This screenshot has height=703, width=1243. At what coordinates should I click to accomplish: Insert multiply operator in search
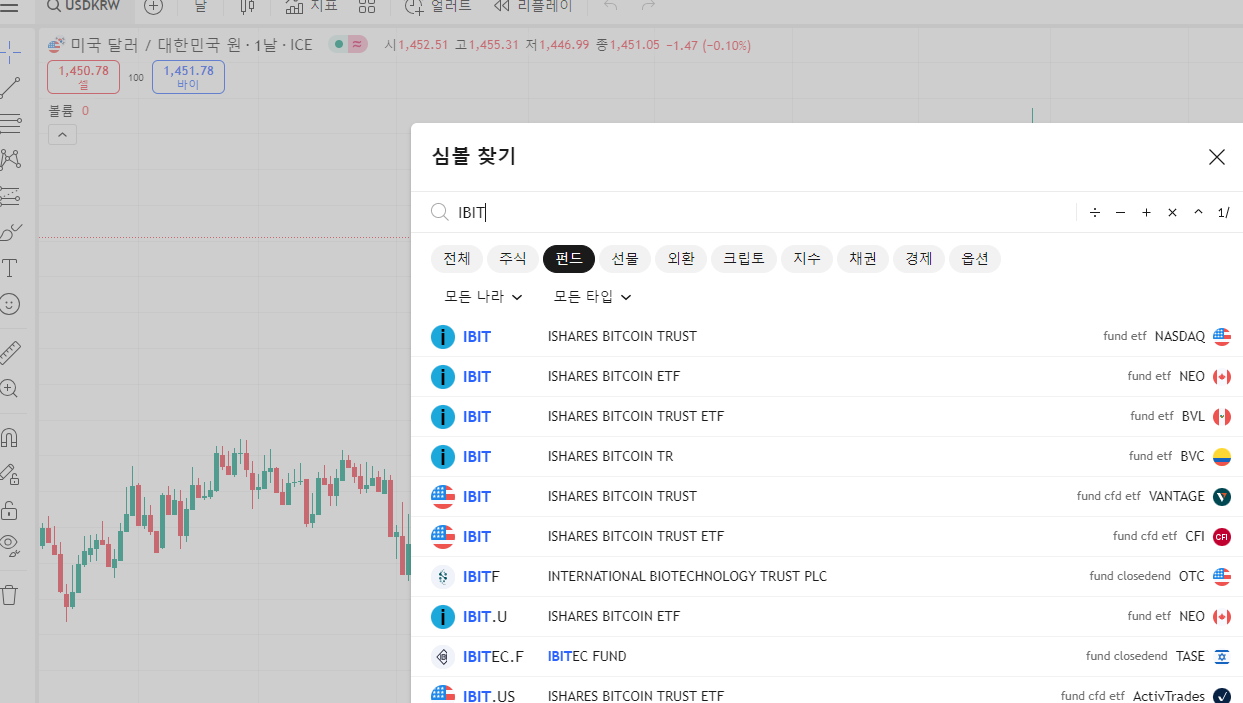pyautogui.click(x=1173, y=212)
